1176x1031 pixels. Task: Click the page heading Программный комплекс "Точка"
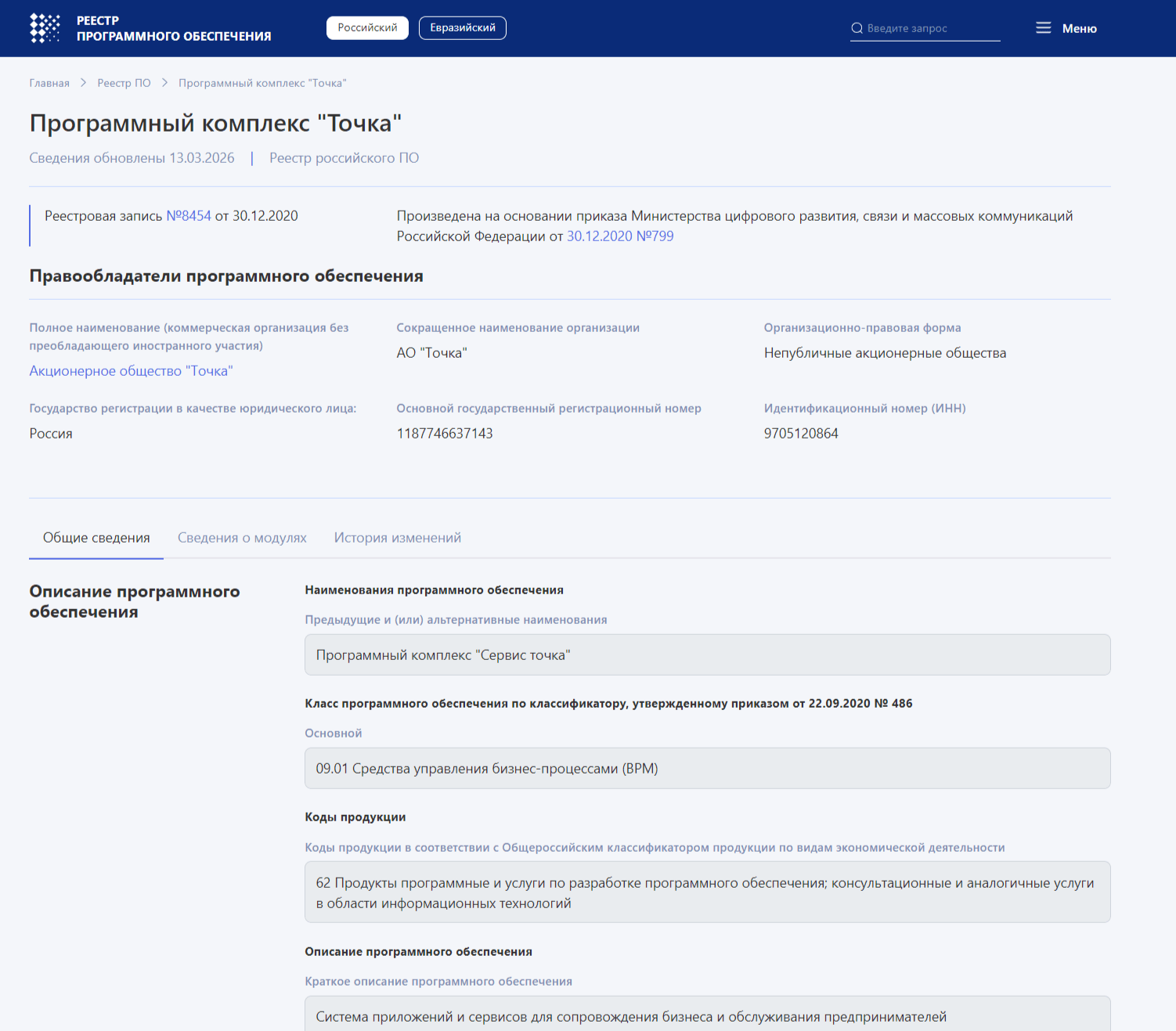point(215,123)
